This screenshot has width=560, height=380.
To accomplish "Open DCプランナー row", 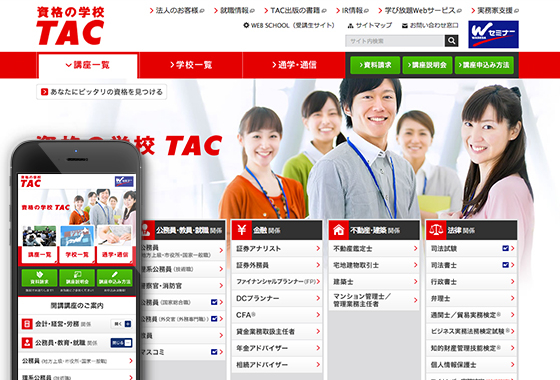I will (x=277, y=298).
